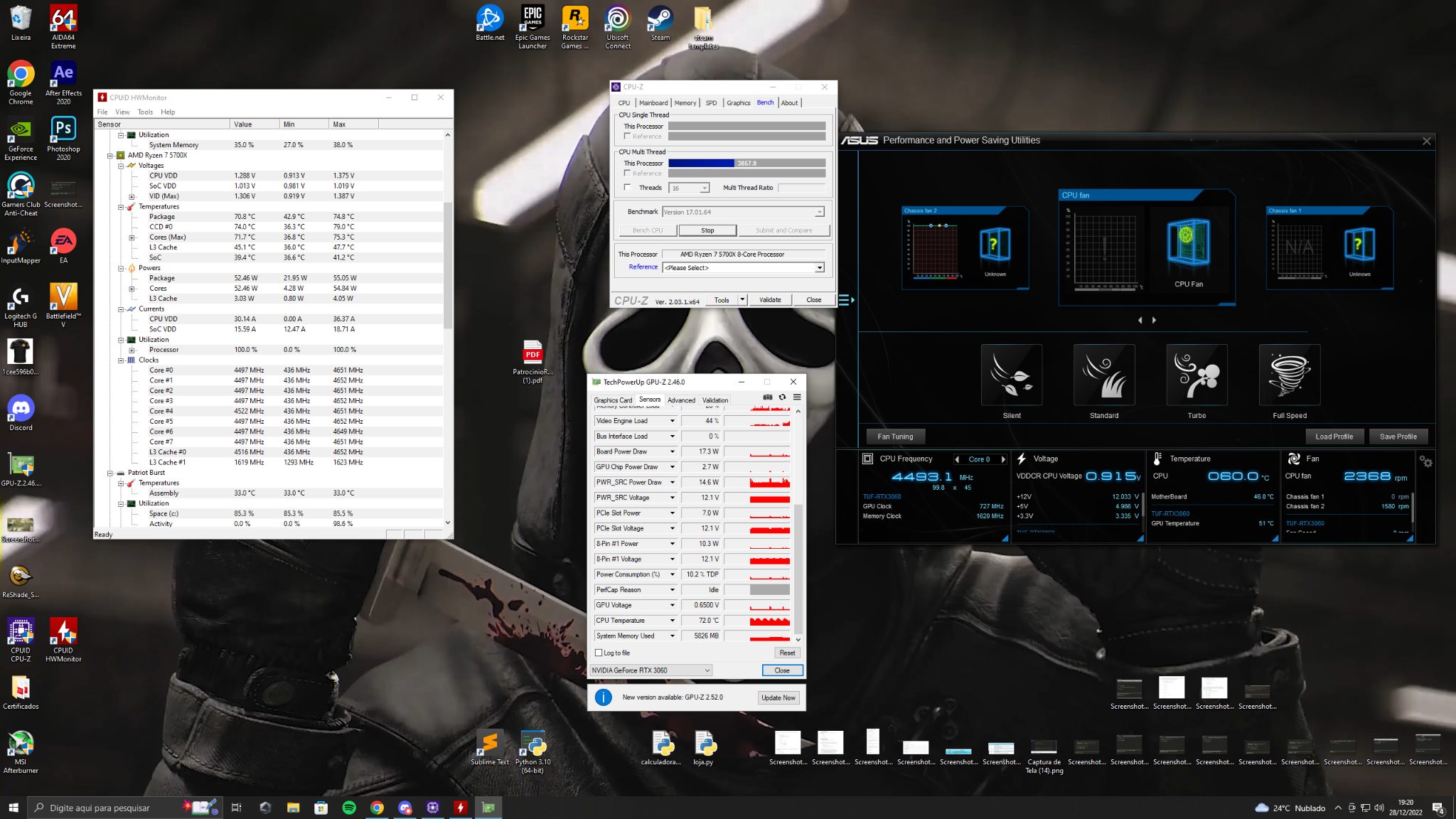Open the AIDA64 Extreme desktop icon

tap(63, 27)
